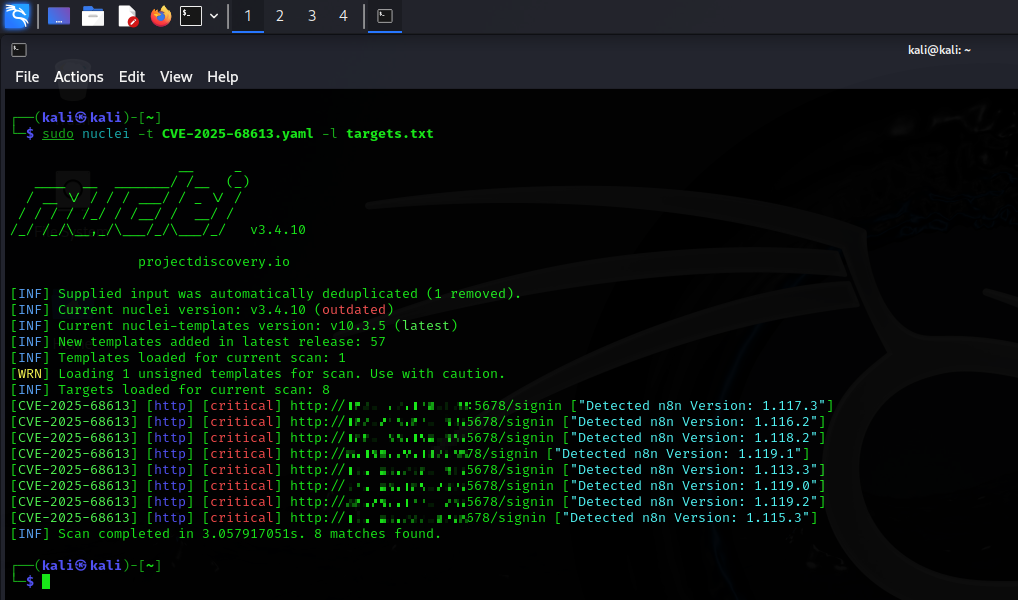Click the v3.4.10 banner version text
The width and height of the screenshot is (1018, 600).
pyautogui.click(x=278, y=230)
